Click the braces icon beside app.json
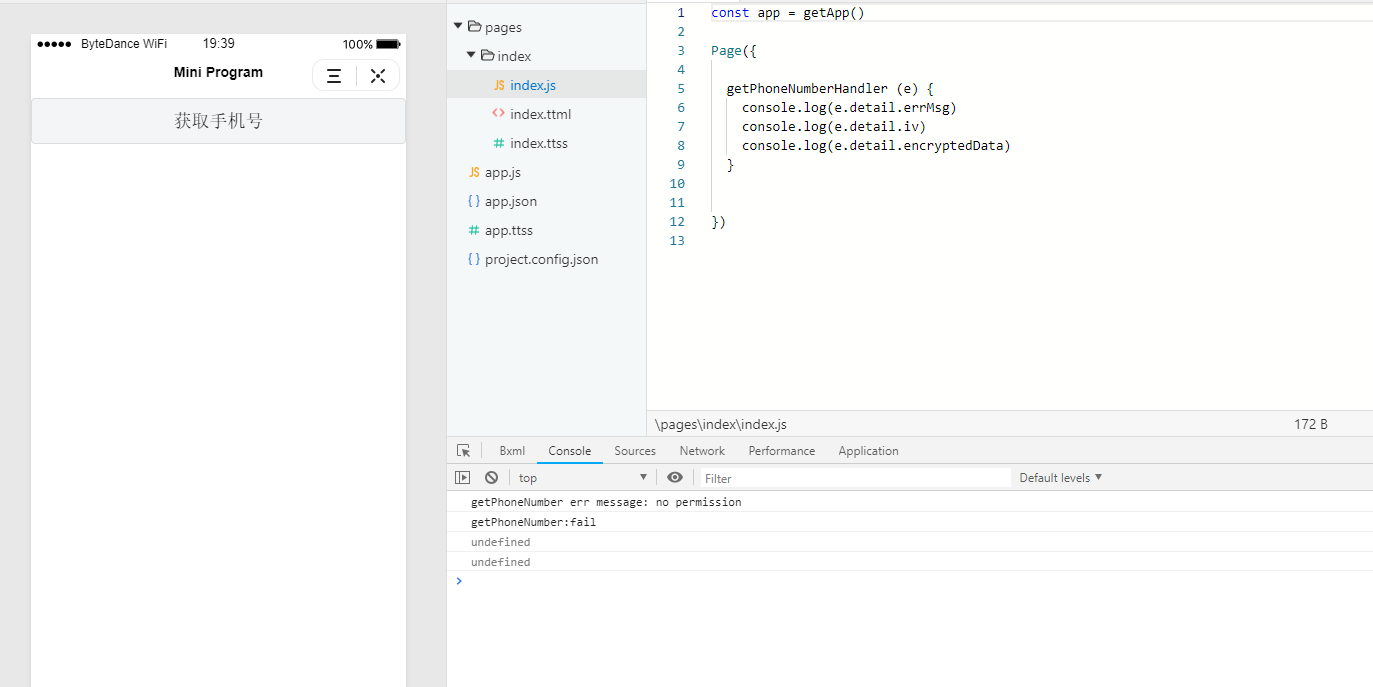Viewport: 1373px width, 687px height. (x=474, y=201)
